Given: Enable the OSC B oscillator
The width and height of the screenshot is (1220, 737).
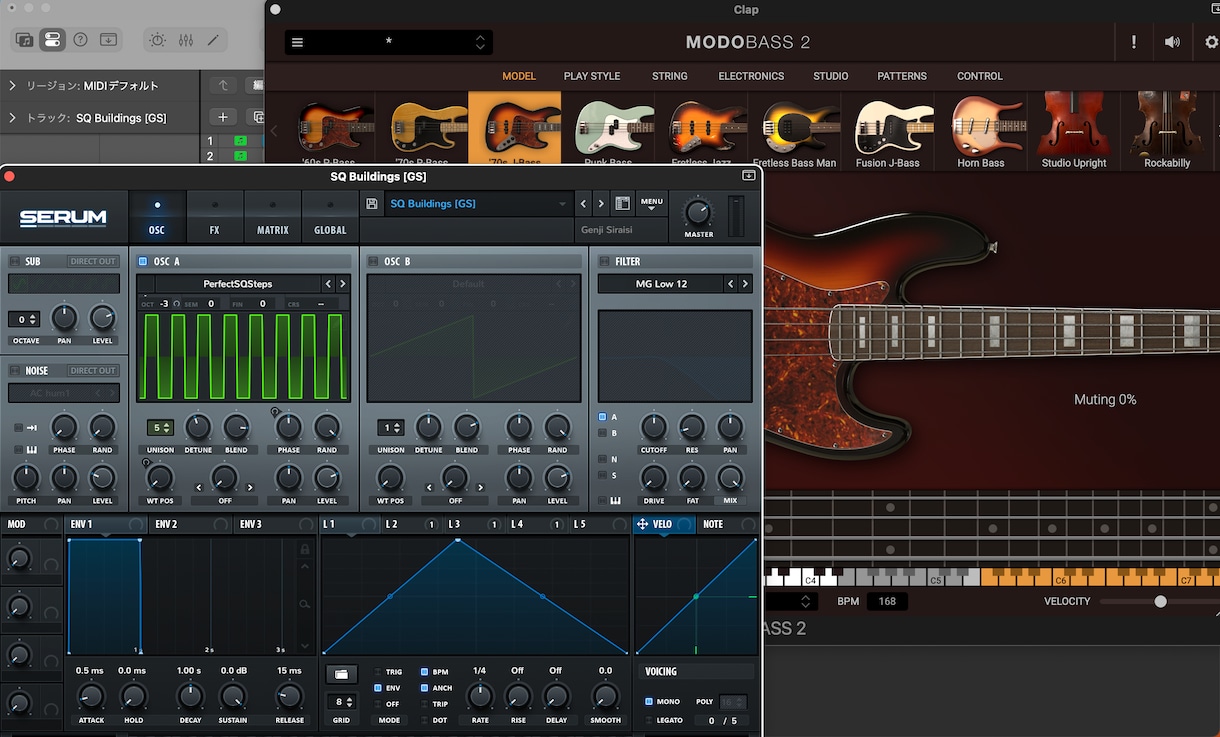Looking at the screenshot, I should (x=373, y=261).
